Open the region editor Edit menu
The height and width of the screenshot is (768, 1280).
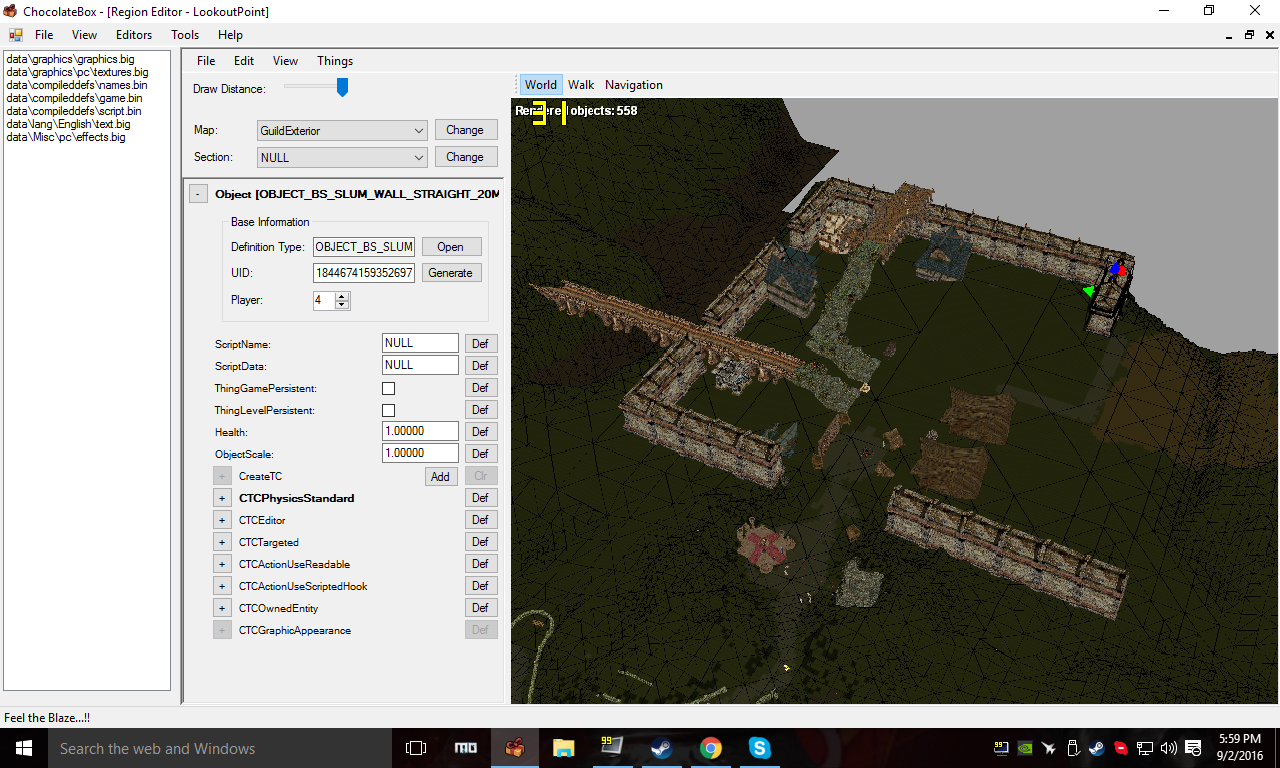(244, 61)
